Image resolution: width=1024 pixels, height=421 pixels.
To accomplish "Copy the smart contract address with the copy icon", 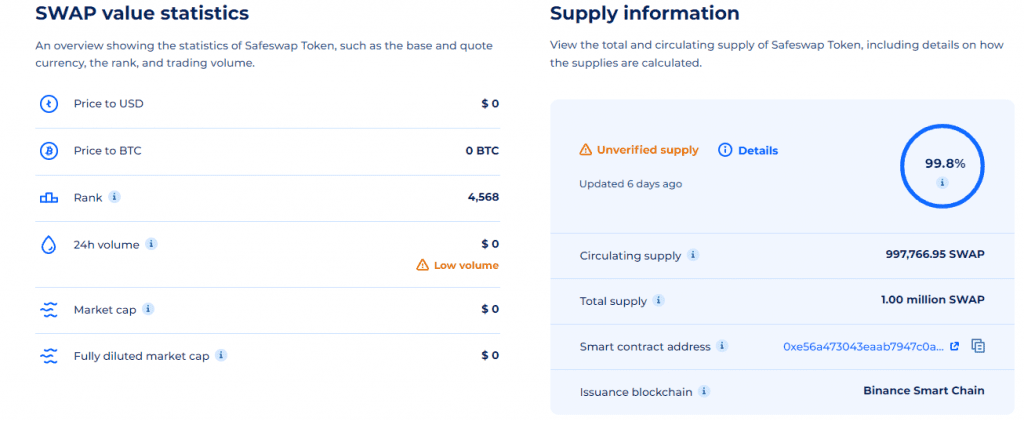I will pos(978,346).
